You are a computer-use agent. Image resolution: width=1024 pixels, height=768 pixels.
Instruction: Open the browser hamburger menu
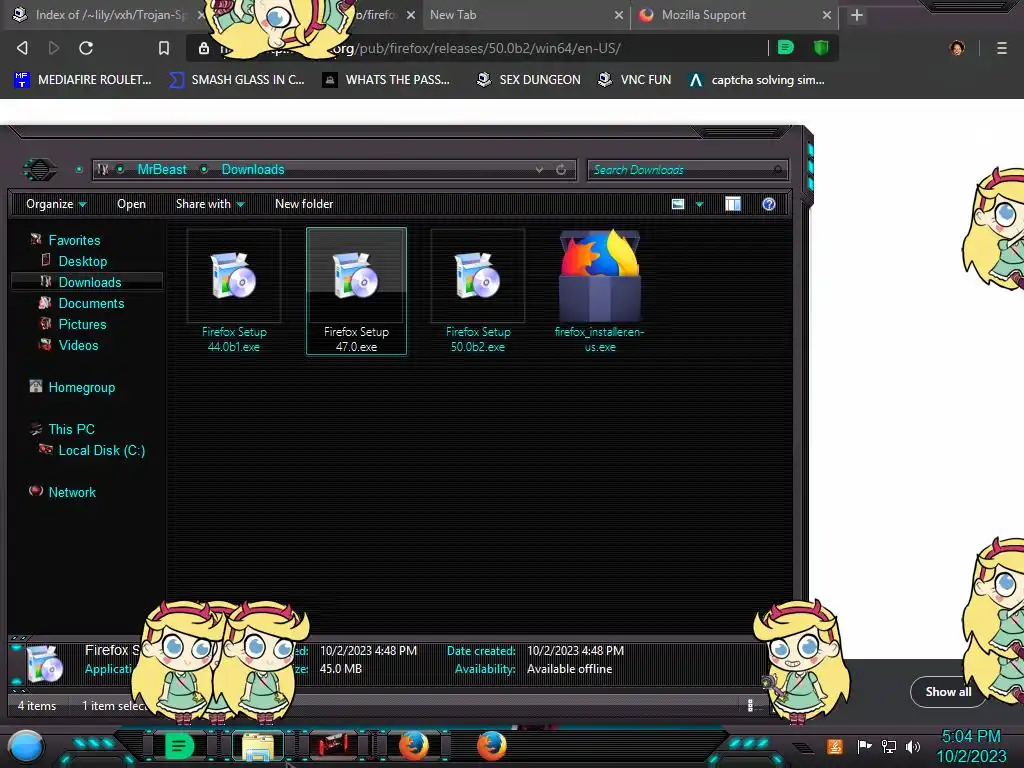point(1002,48)
